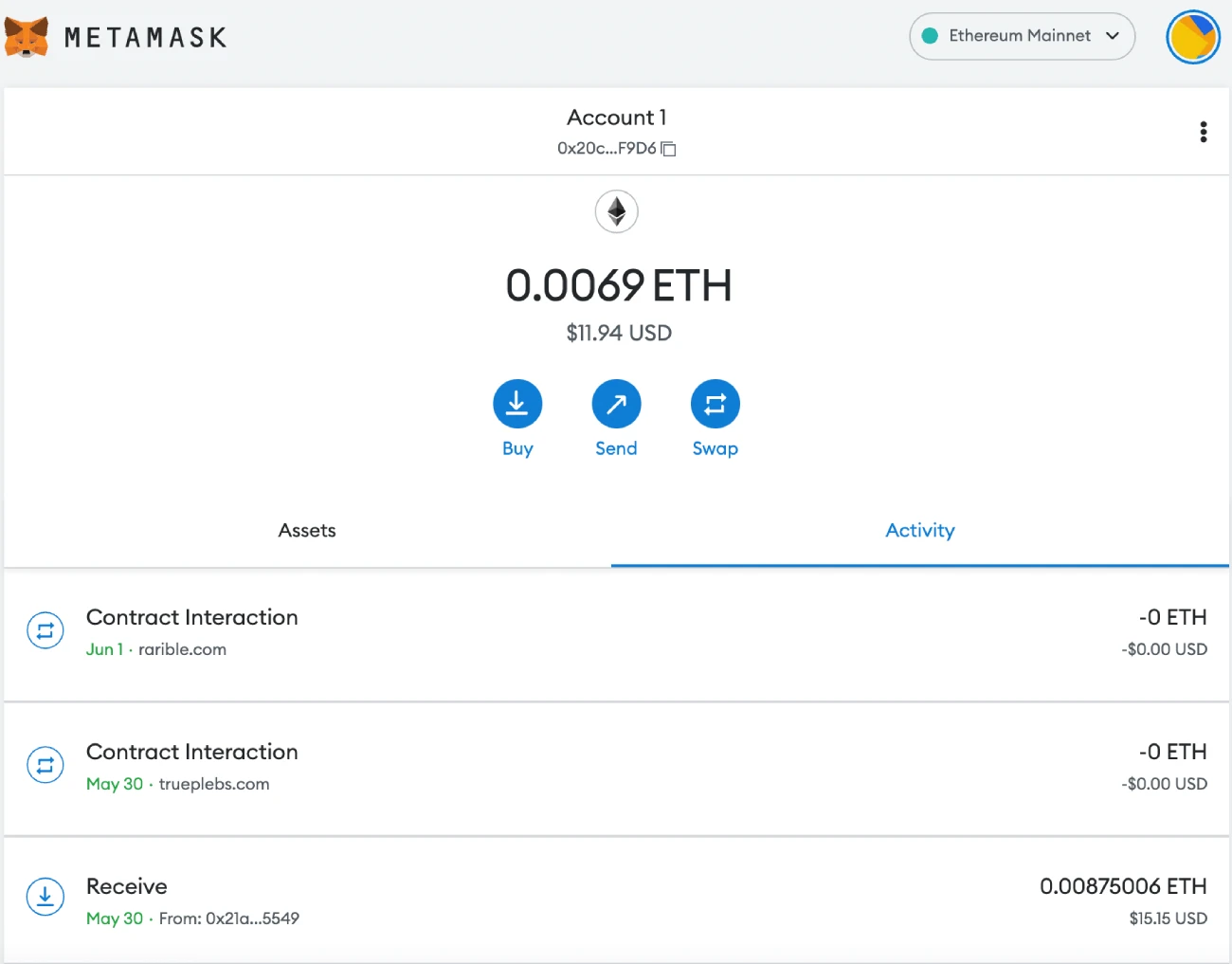Switch to the Activity tab

click(x=920, y=530)
